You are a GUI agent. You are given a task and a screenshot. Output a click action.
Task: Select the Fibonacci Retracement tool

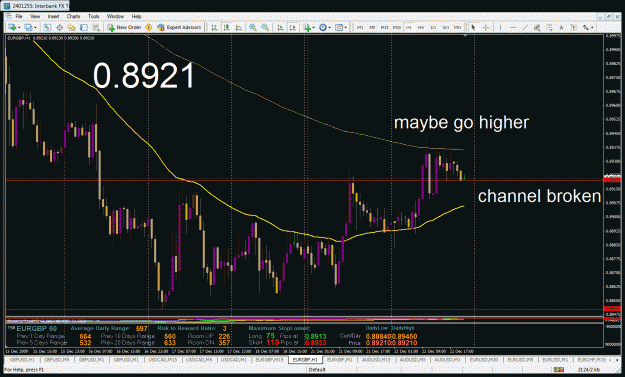(549, 27)
